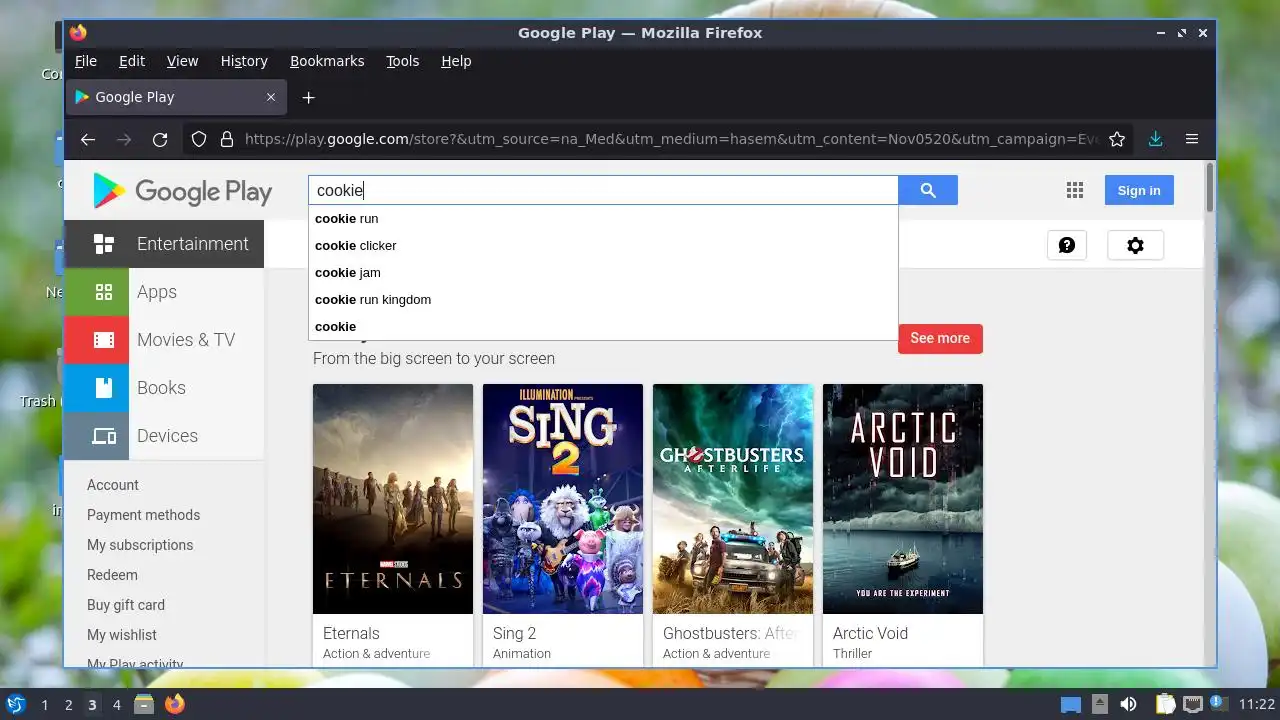Screen dimensions: 1280x720
Task: Click the clipboard tray icon
Action: pos(1165,704)
